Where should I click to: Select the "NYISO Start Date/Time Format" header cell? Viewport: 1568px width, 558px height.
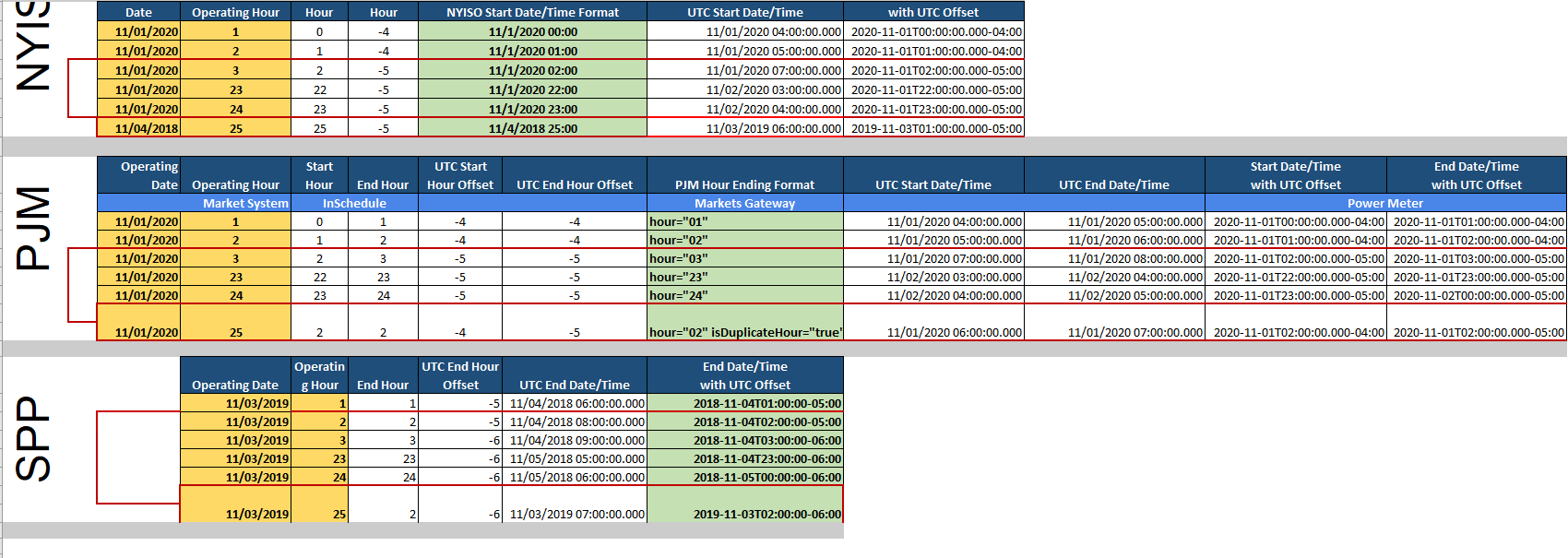(532, 12)
